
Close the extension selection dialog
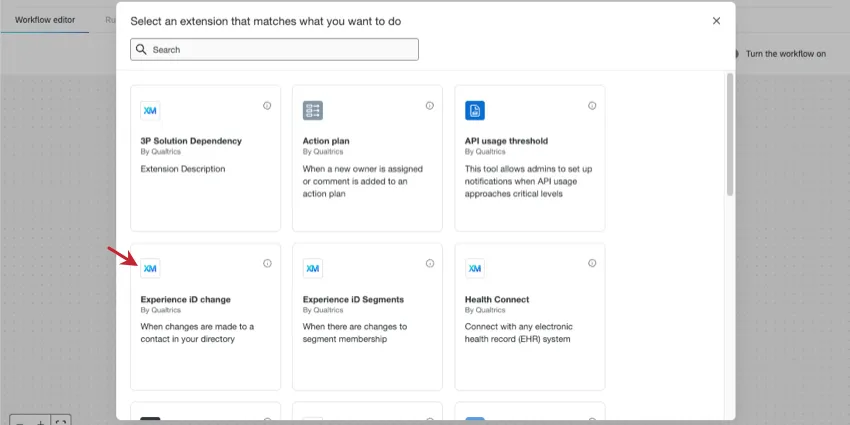[716, 20]
